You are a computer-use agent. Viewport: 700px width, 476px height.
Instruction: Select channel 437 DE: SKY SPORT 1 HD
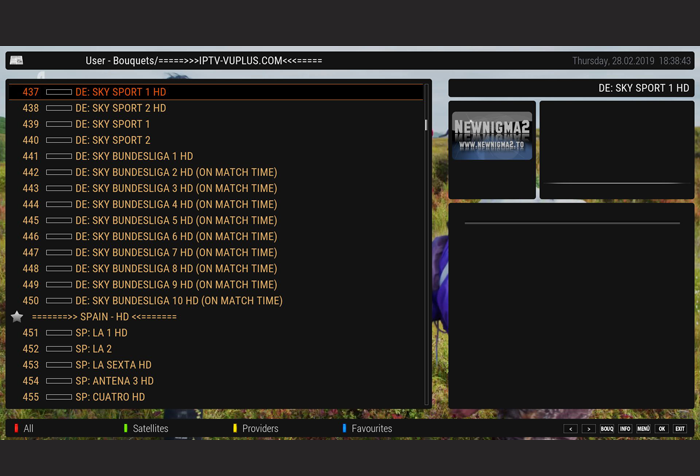pyautogui.click(x=216, y=92)
